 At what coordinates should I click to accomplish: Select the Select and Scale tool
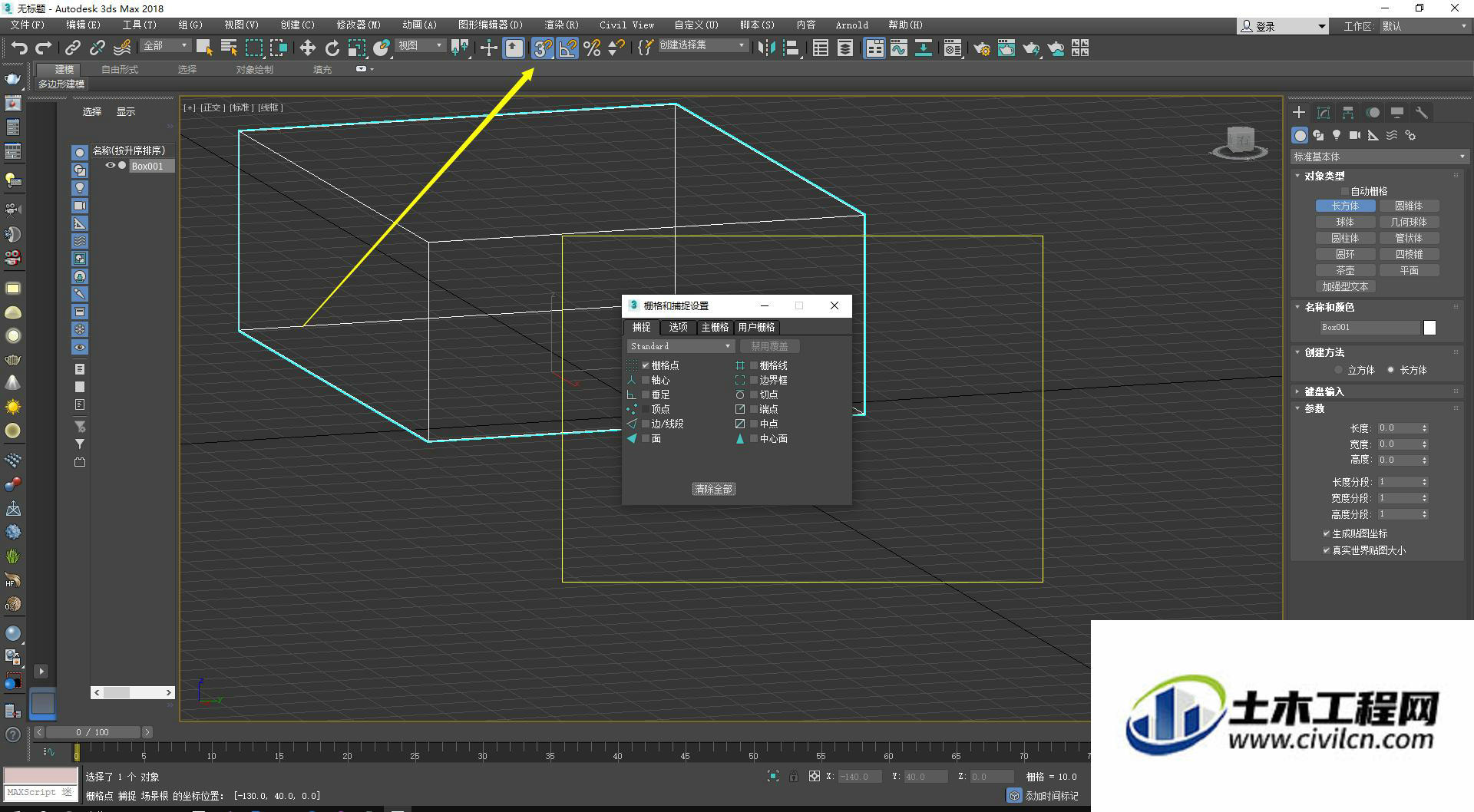(356, 48)
